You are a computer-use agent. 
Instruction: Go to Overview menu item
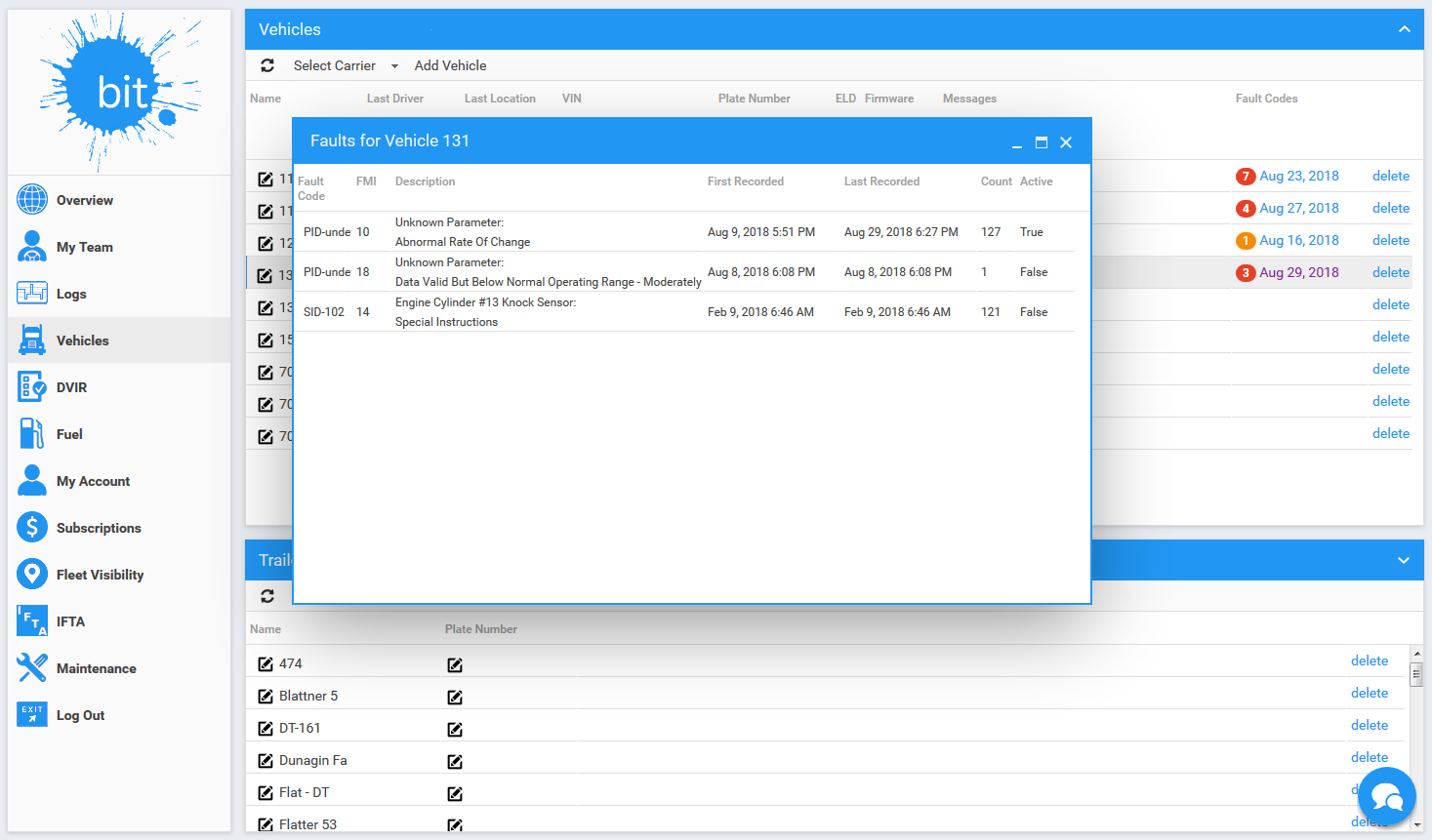[x=85, y=200]
